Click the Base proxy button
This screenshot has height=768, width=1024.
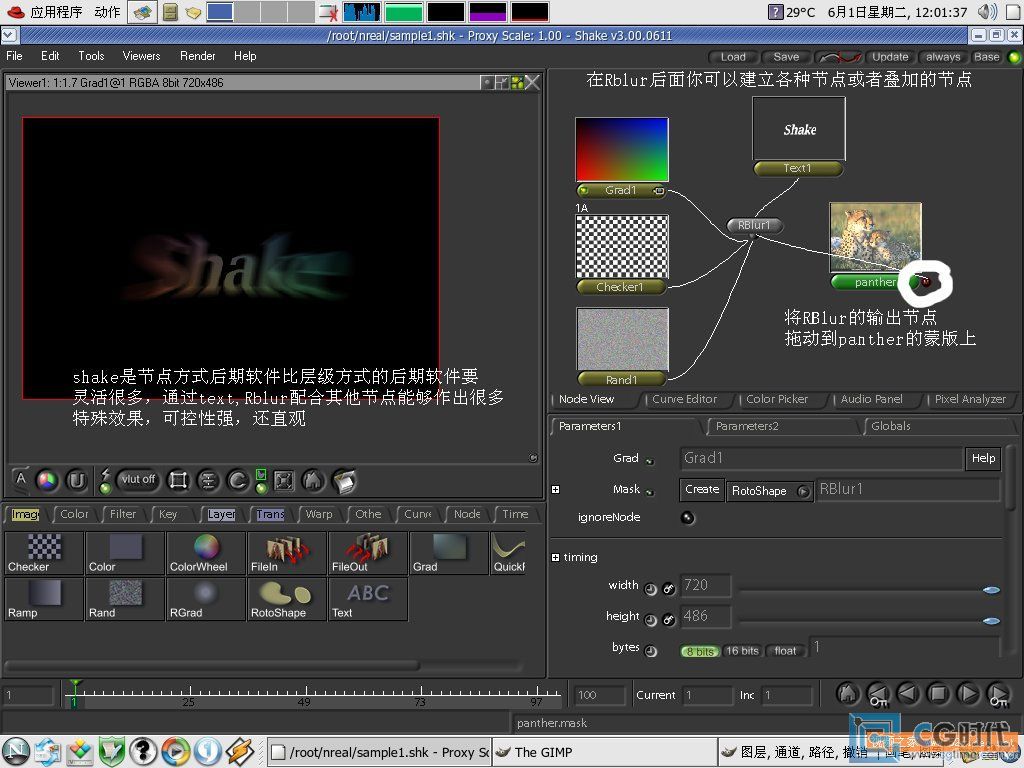click(986, 57)
